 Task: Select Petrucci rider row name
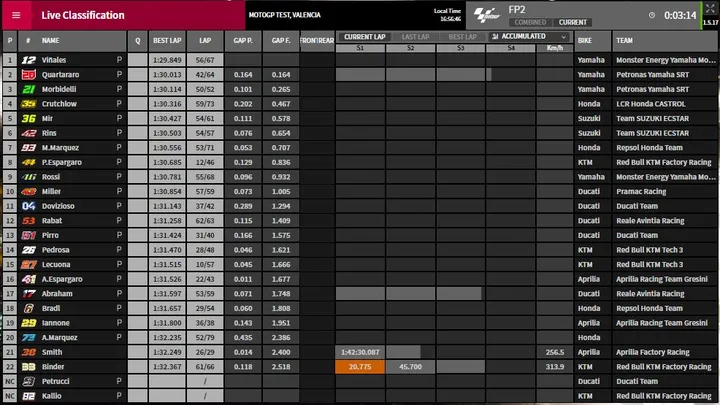click(x=56, y=381)
